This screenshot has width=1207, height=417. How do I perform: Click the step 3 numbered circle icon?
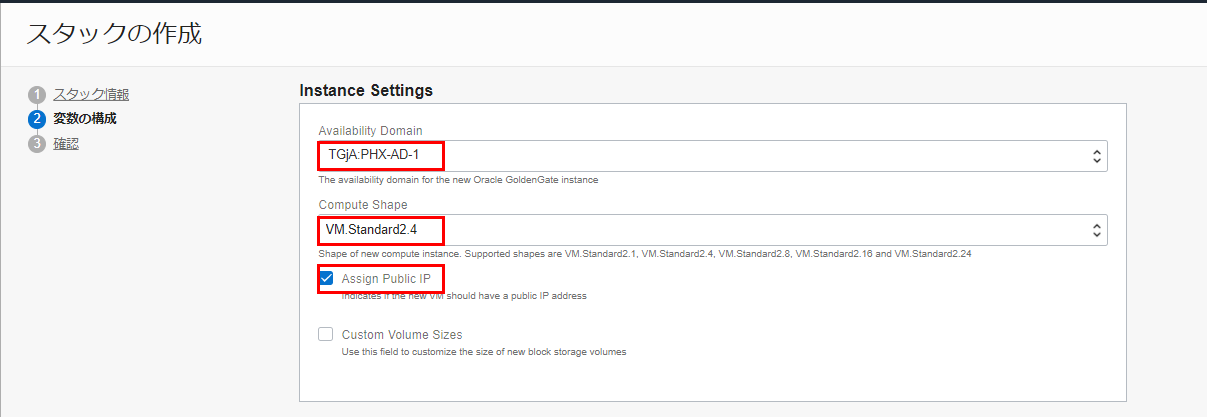(x=37, y=144)
